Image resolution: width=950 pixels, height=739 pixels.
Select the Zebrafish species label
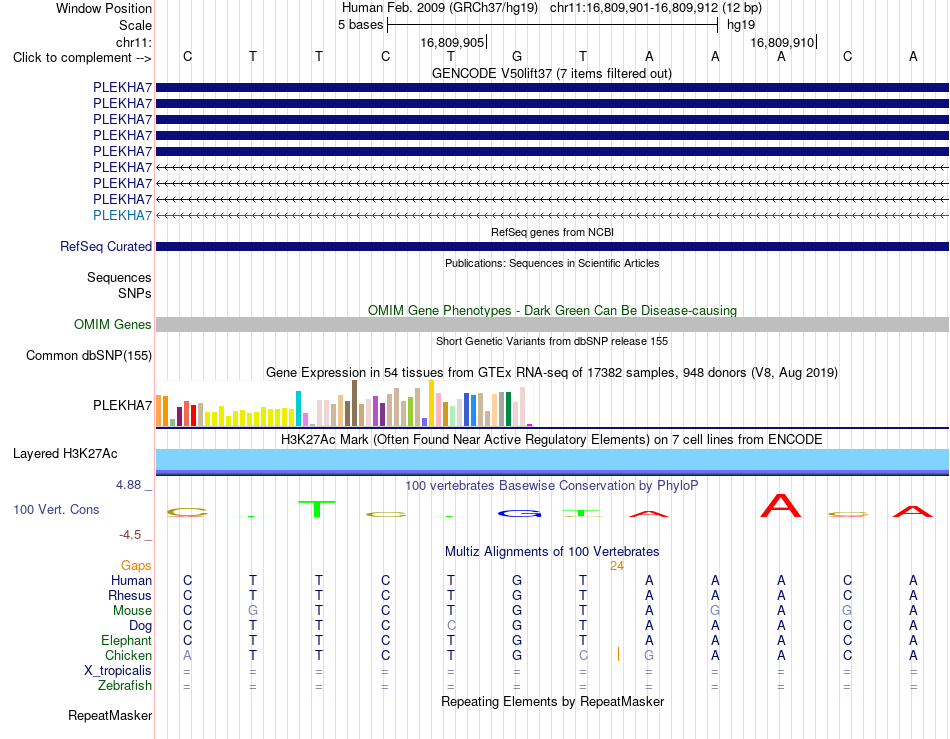[x=125, y=686]
